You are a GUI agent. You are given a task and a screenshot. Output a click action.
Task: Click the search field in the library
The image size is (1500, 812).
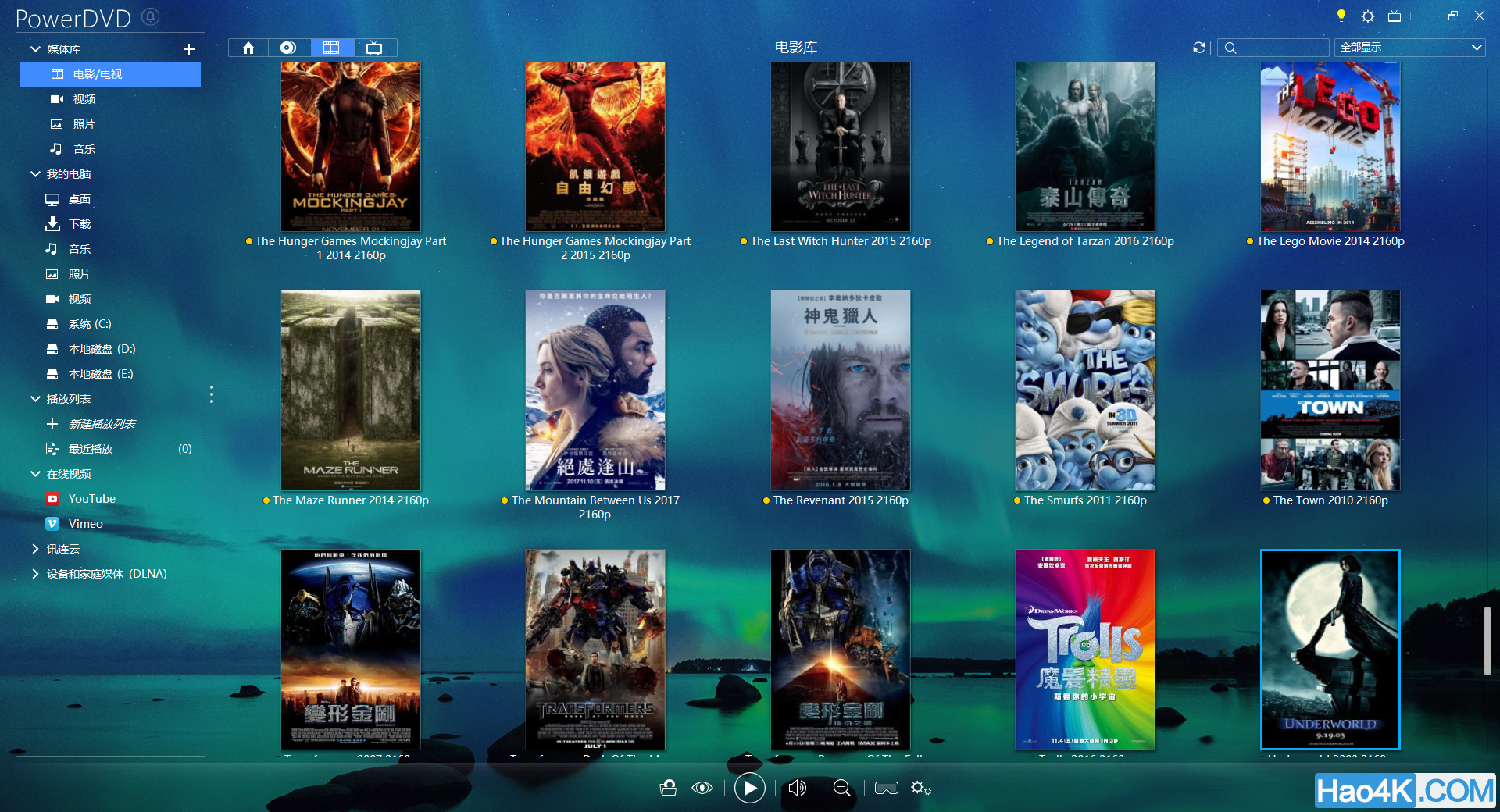pyautogui.click(x=1273, y=48)
